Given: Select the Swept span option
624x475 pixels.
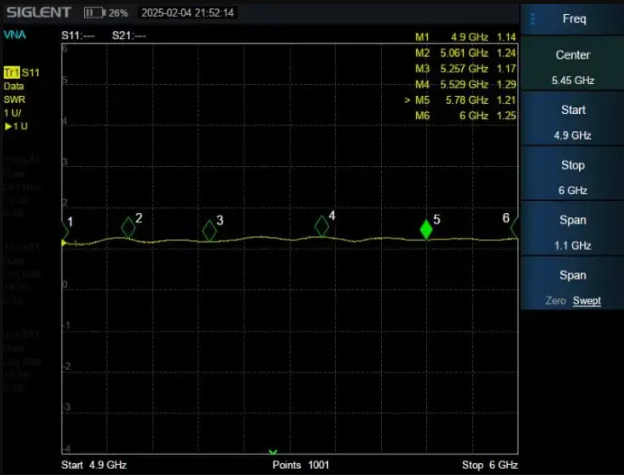Looking at the screenshot, I should 587,300.
